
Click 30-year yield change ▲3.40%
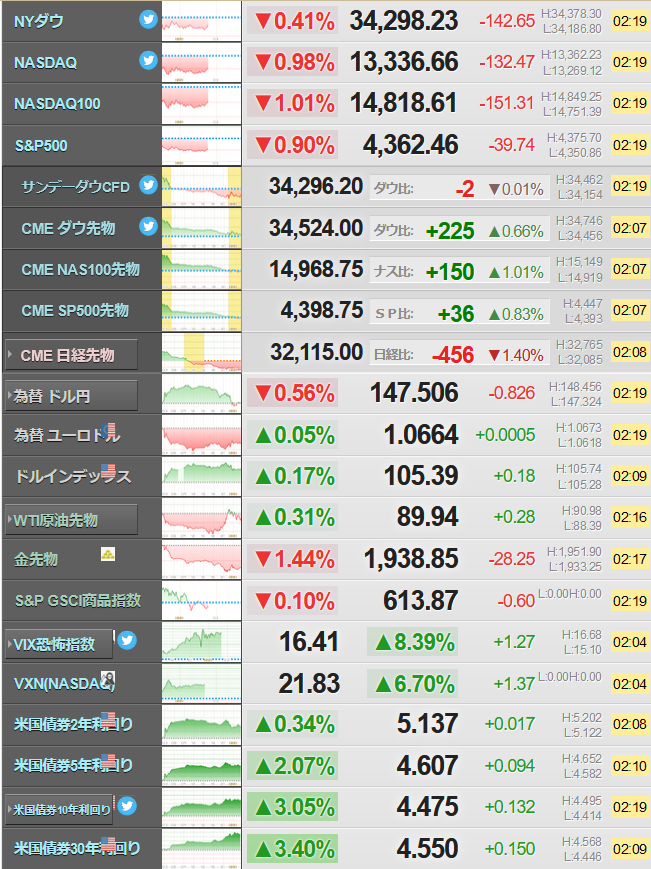pos(293,848)
